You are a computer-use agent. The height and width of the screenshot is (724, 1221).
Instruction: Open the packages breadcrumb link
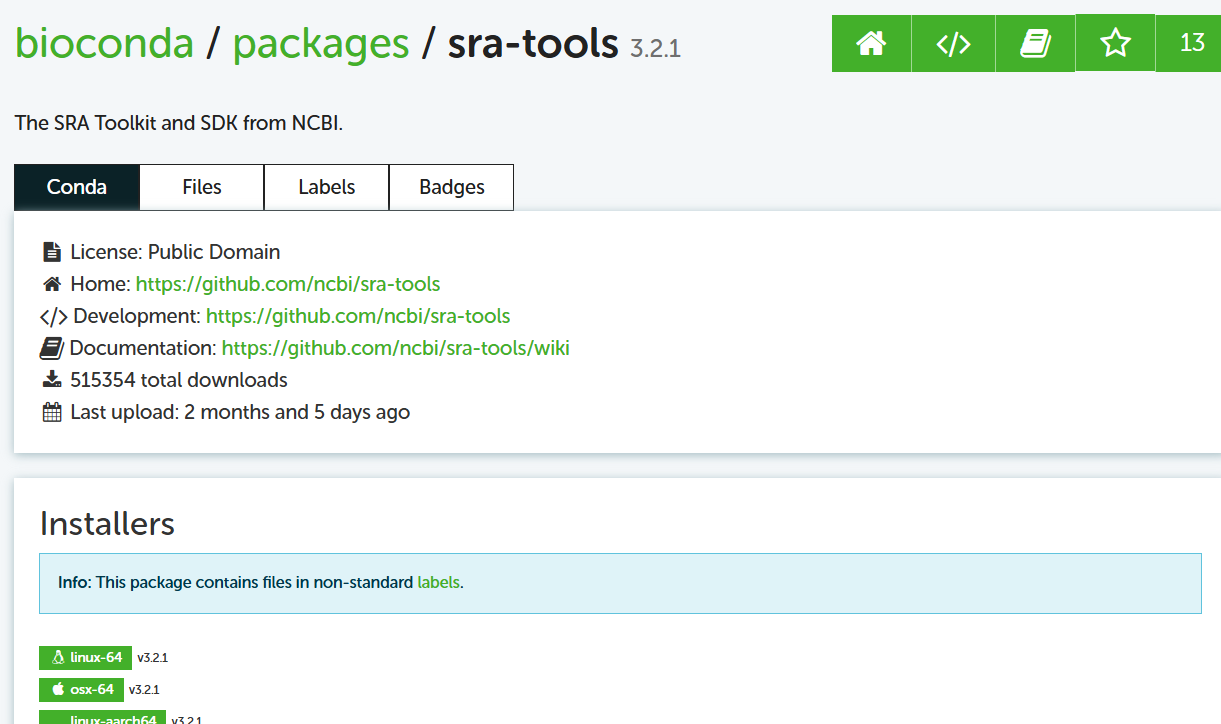tap(321, 43)
